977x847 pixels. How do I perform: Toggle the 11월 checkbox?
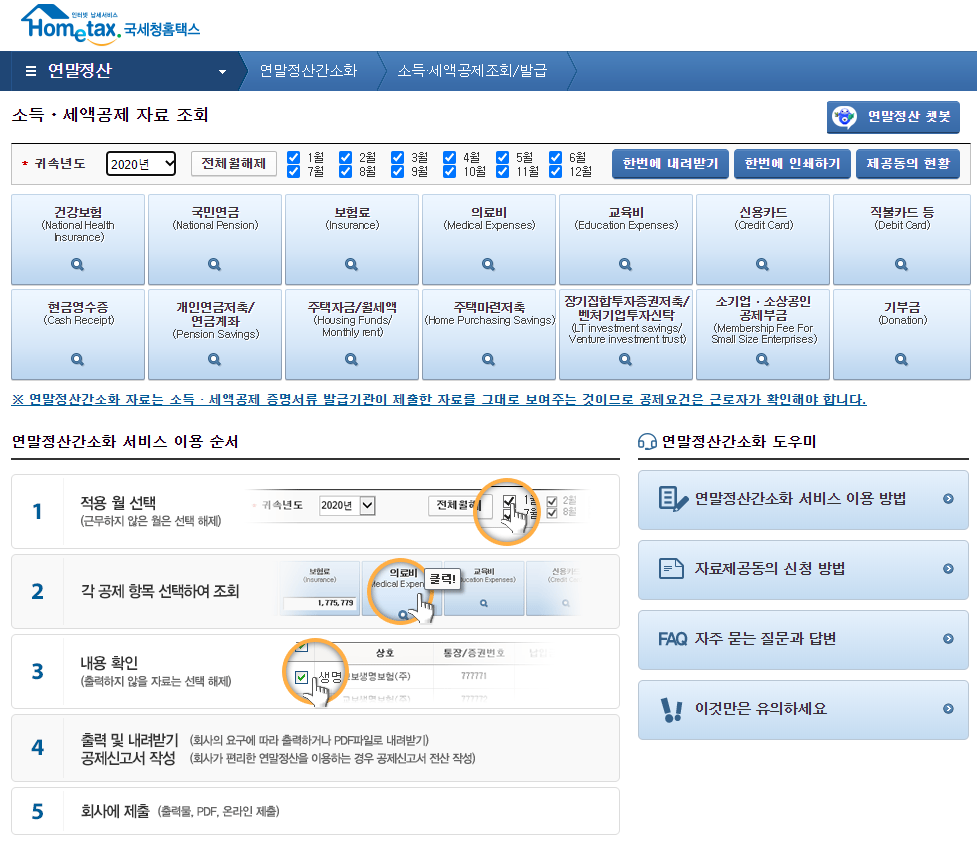tap(502, 171)
